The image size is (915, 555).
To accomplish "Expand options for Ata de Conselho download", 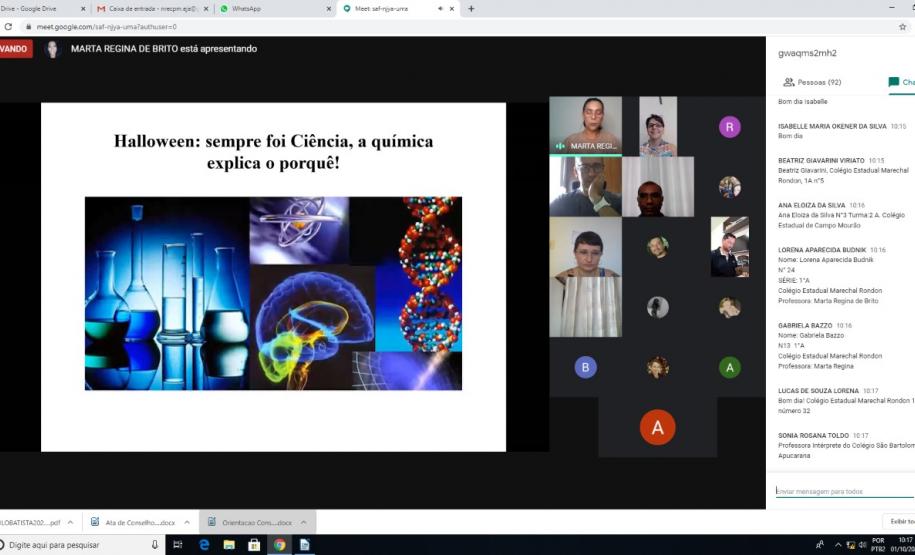I will click(x=187, y=522).
